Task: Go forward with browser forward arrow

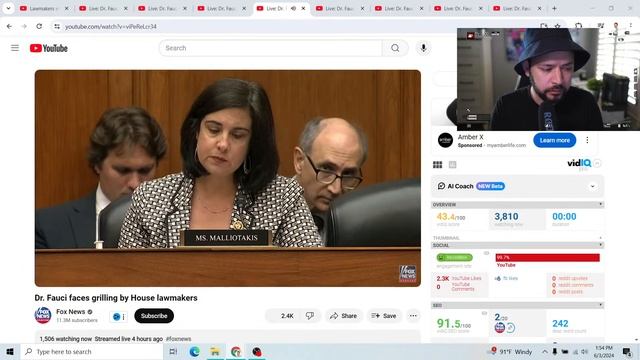Action: (24, 27)
